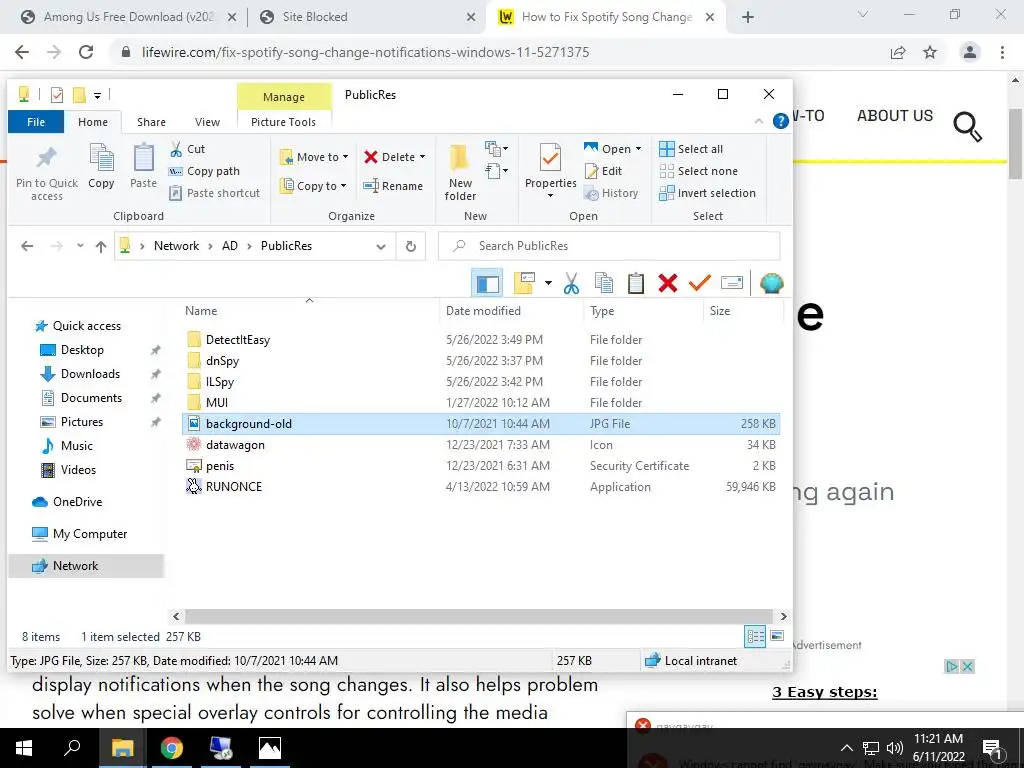Open Chrome from the taskbar
The height and width of the screenshot is (768, 1024).
tap(172, 748)
